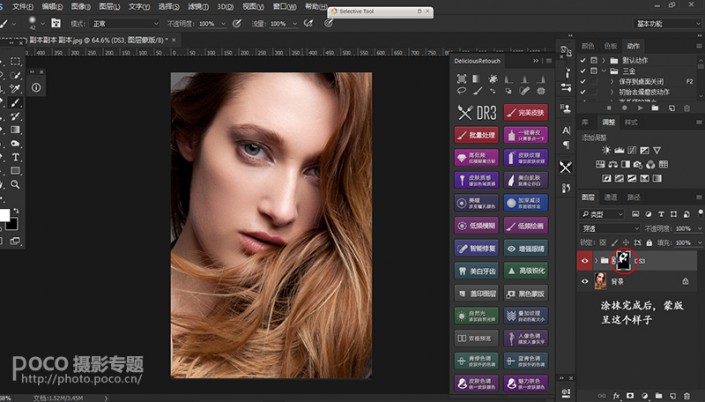Screen dimensions: 705x402
Task: Toggle checkbox for 默认动作 action set
Action: click(583, 59)
